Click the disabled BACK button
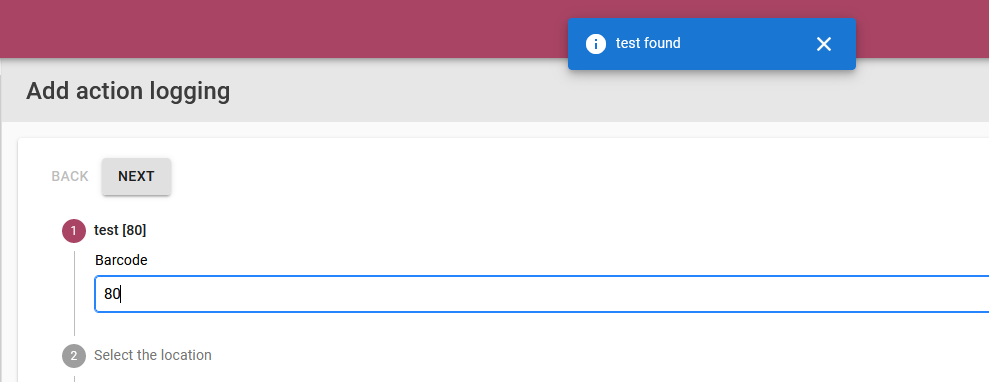Viewport: 989px width, 382px height. pyautogui.click(x=70, y=177)
